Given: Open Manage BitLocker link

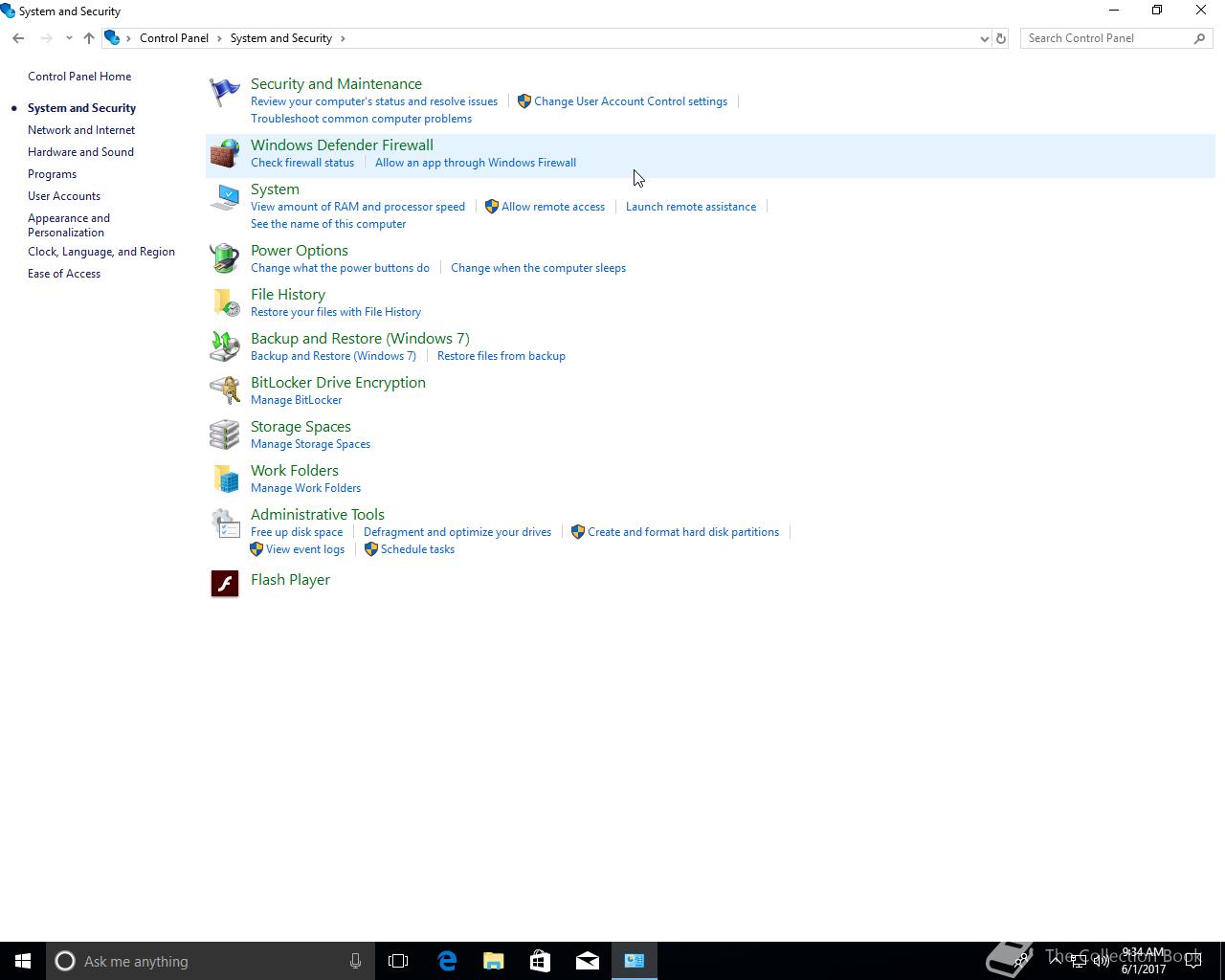Looking at the screenshot, I should [296, 400].
